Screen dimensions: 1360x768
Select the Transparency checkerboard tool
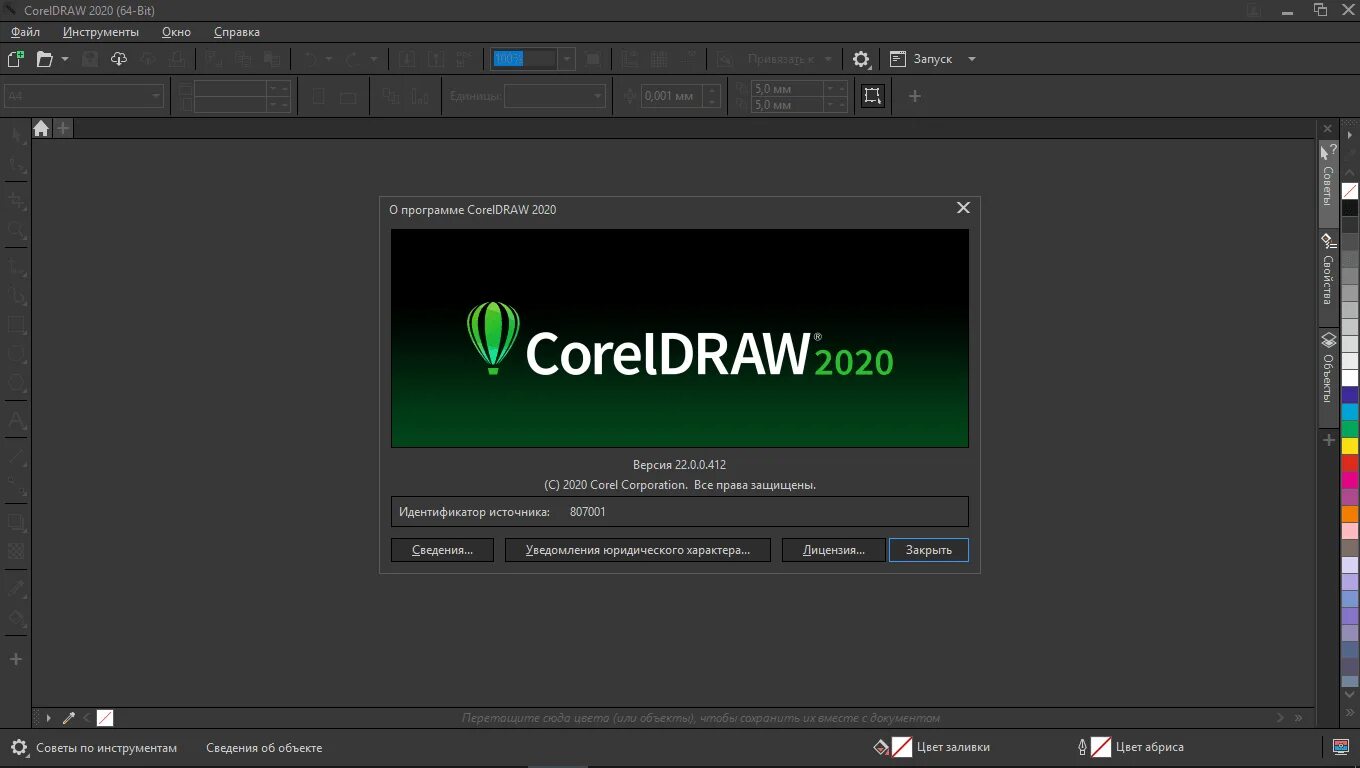pos(16,551)
